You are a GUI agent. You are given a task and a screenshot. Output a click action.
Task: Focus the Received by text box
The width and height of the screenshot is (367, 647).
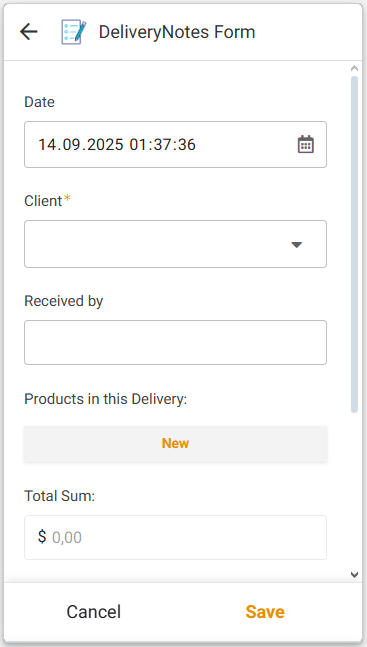coord(175,342)
